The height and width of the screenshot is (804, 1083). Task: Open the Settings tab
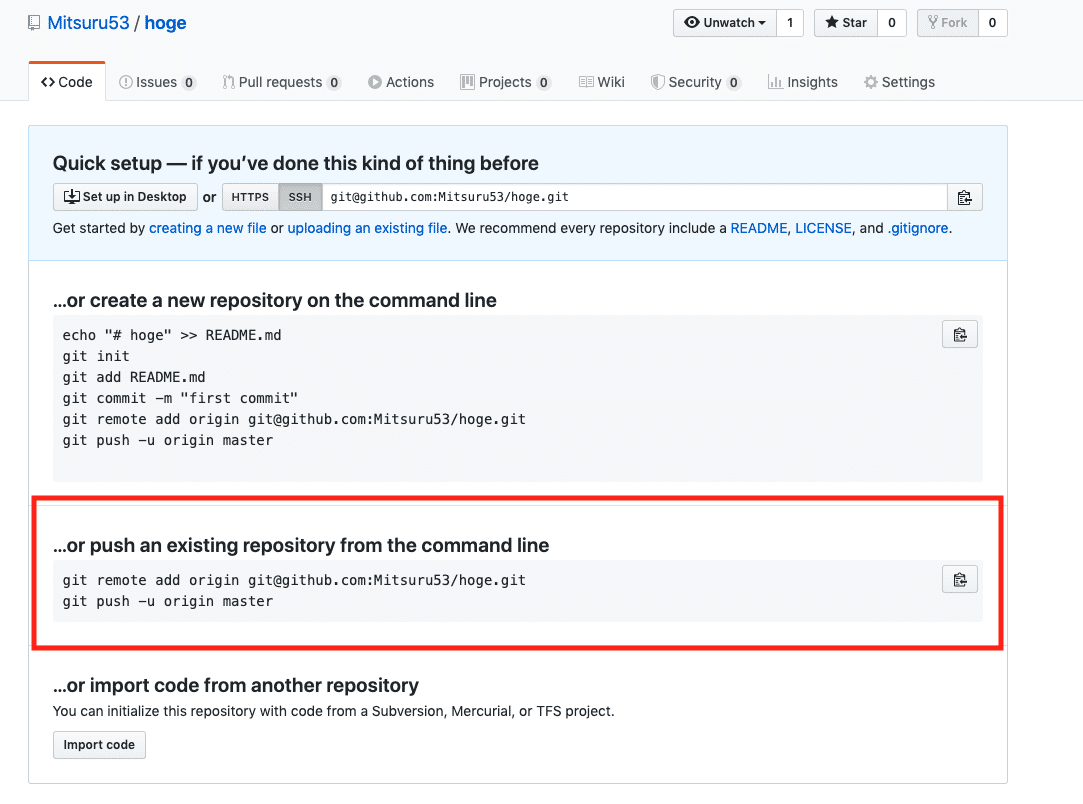pos(899,82)
